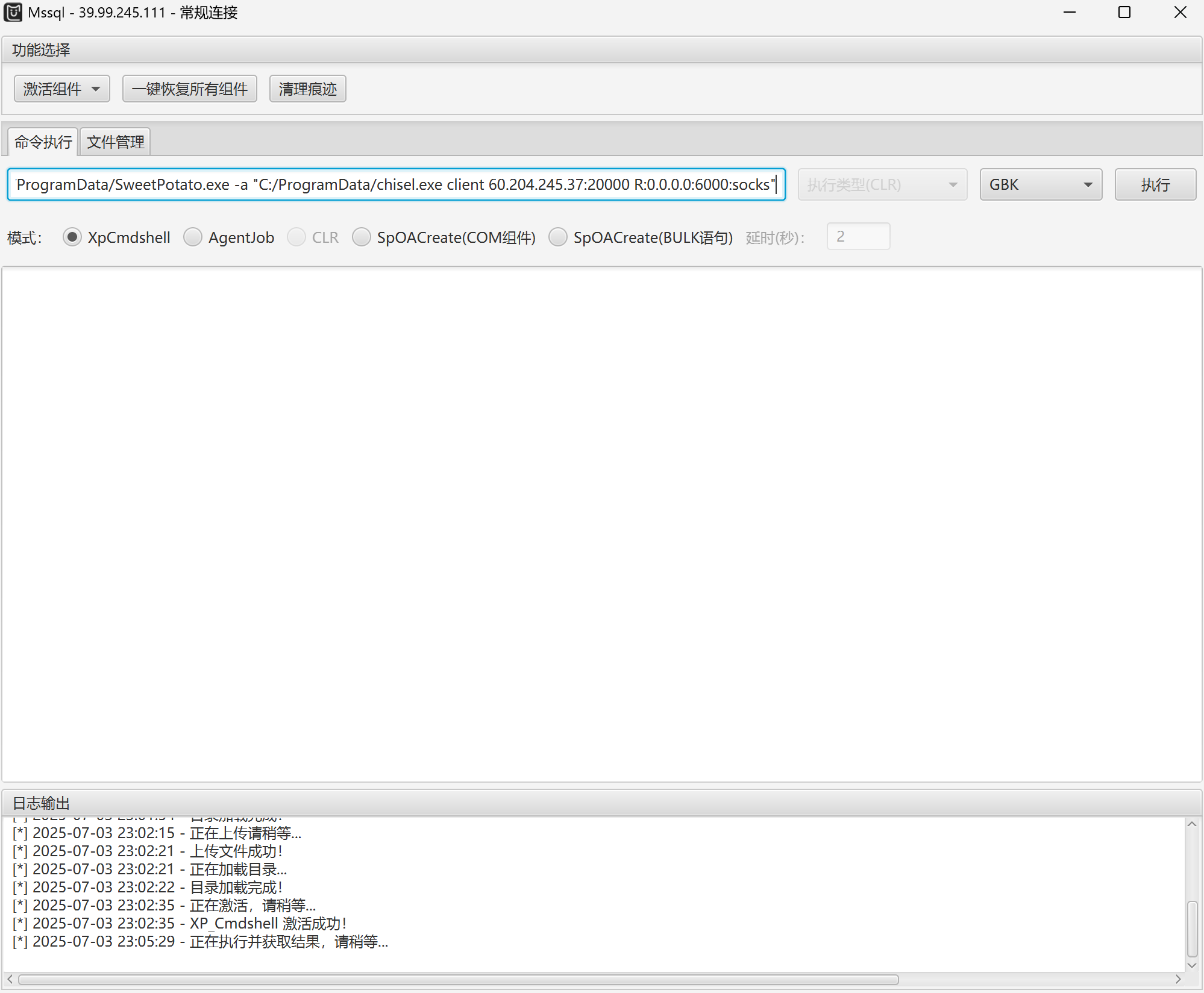Select AgentJob mode radio button

point(193,237)
